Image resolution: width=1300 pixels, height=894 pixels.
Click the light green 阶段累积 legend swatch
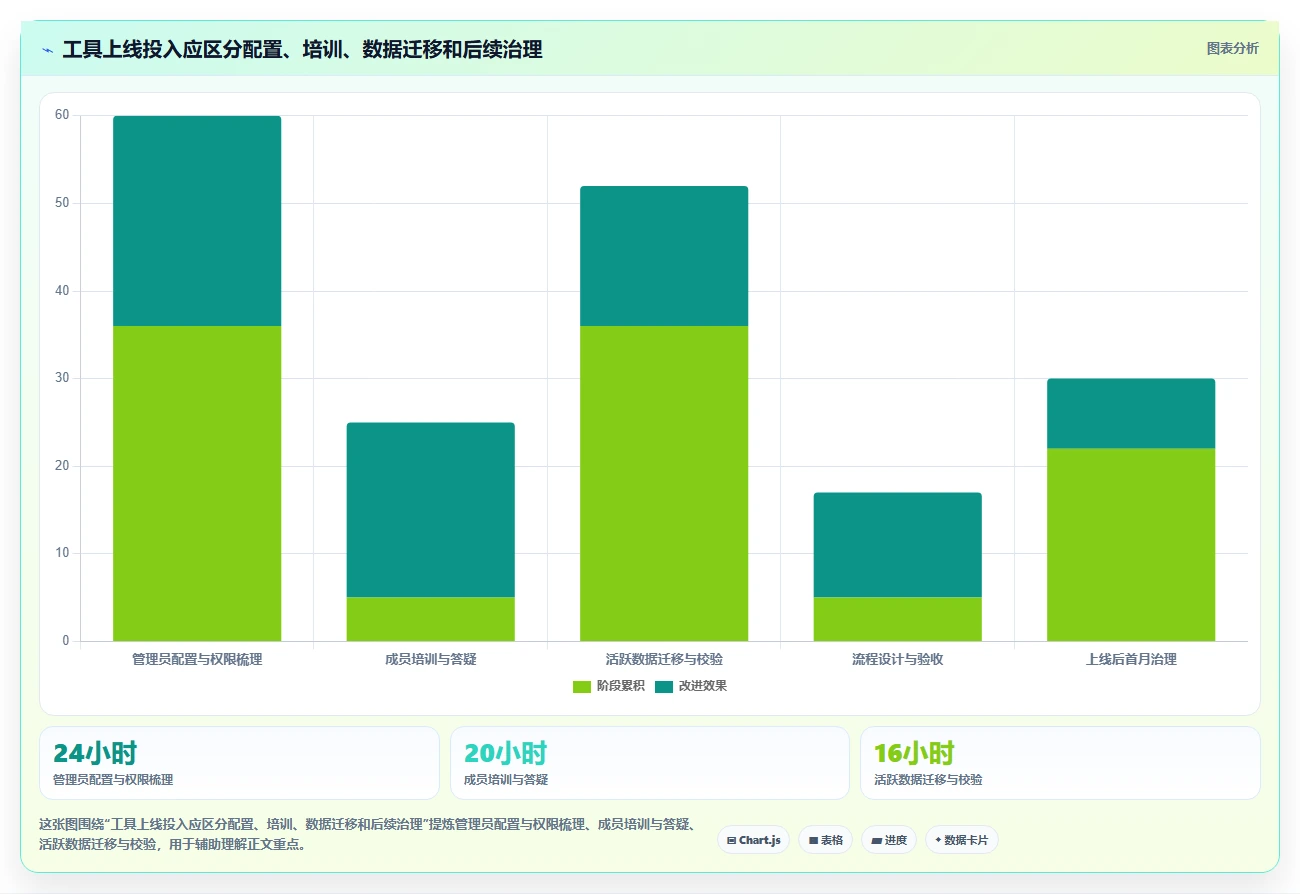pyautogui.click(x=582, y=686)
